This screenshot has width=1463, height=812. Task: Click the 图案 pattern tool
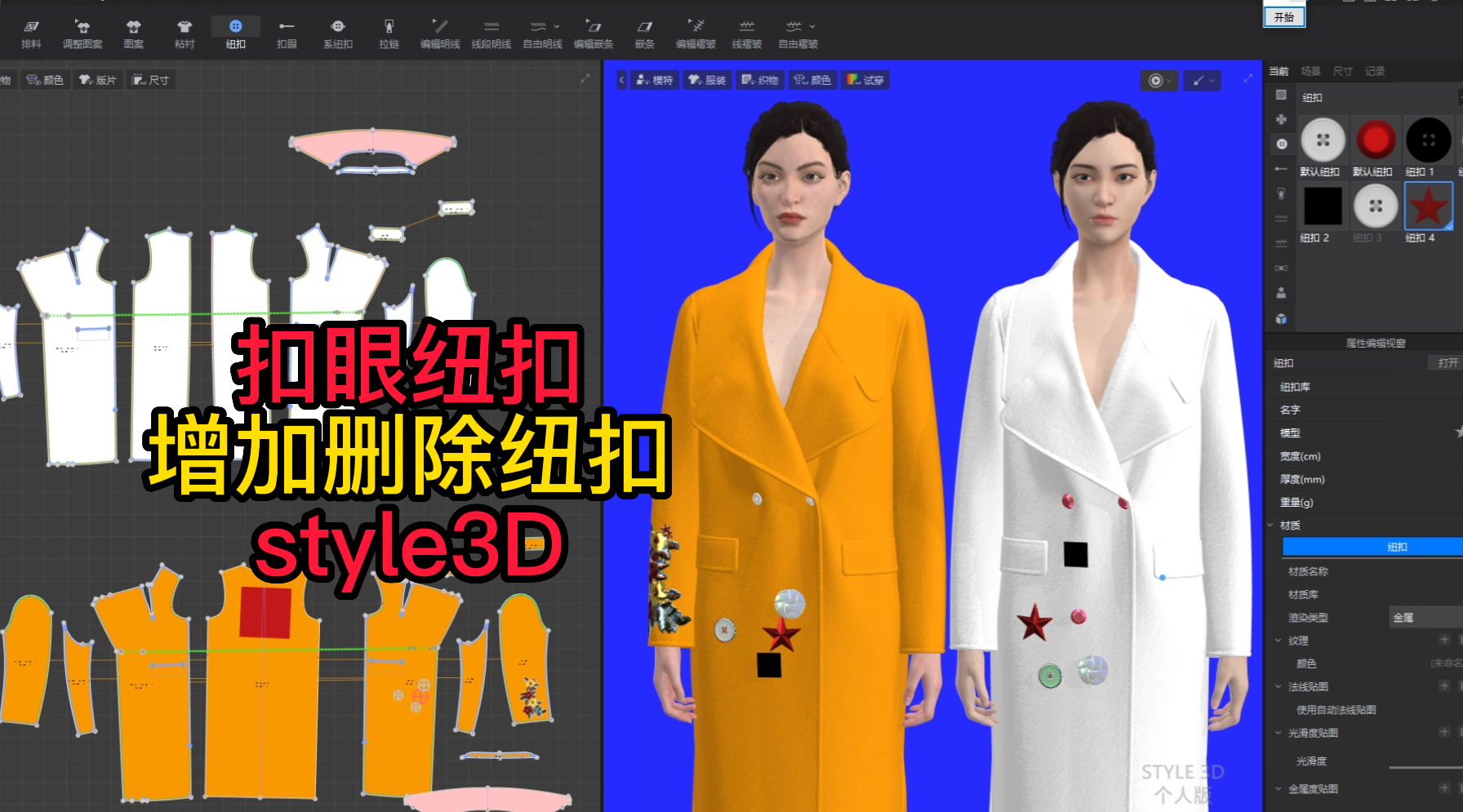[x=134, y=34]
